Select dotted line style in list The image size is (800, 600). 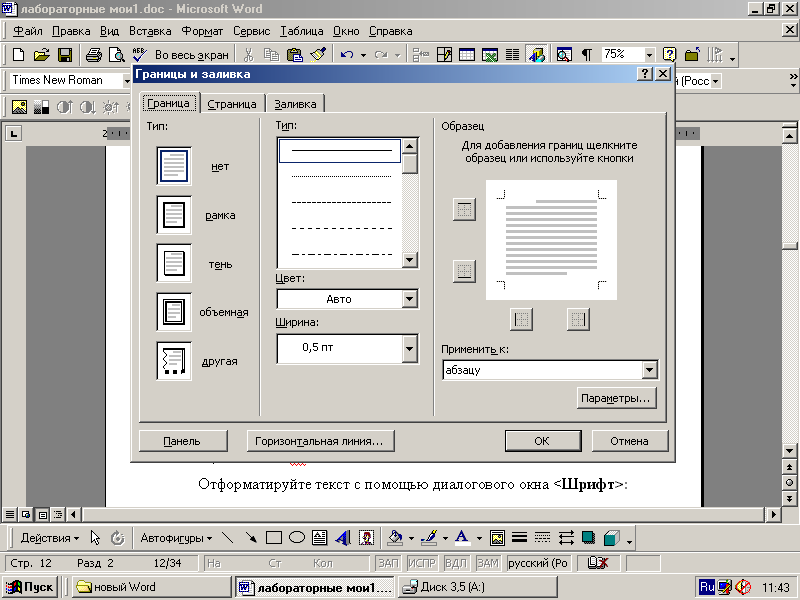(340, 177)
